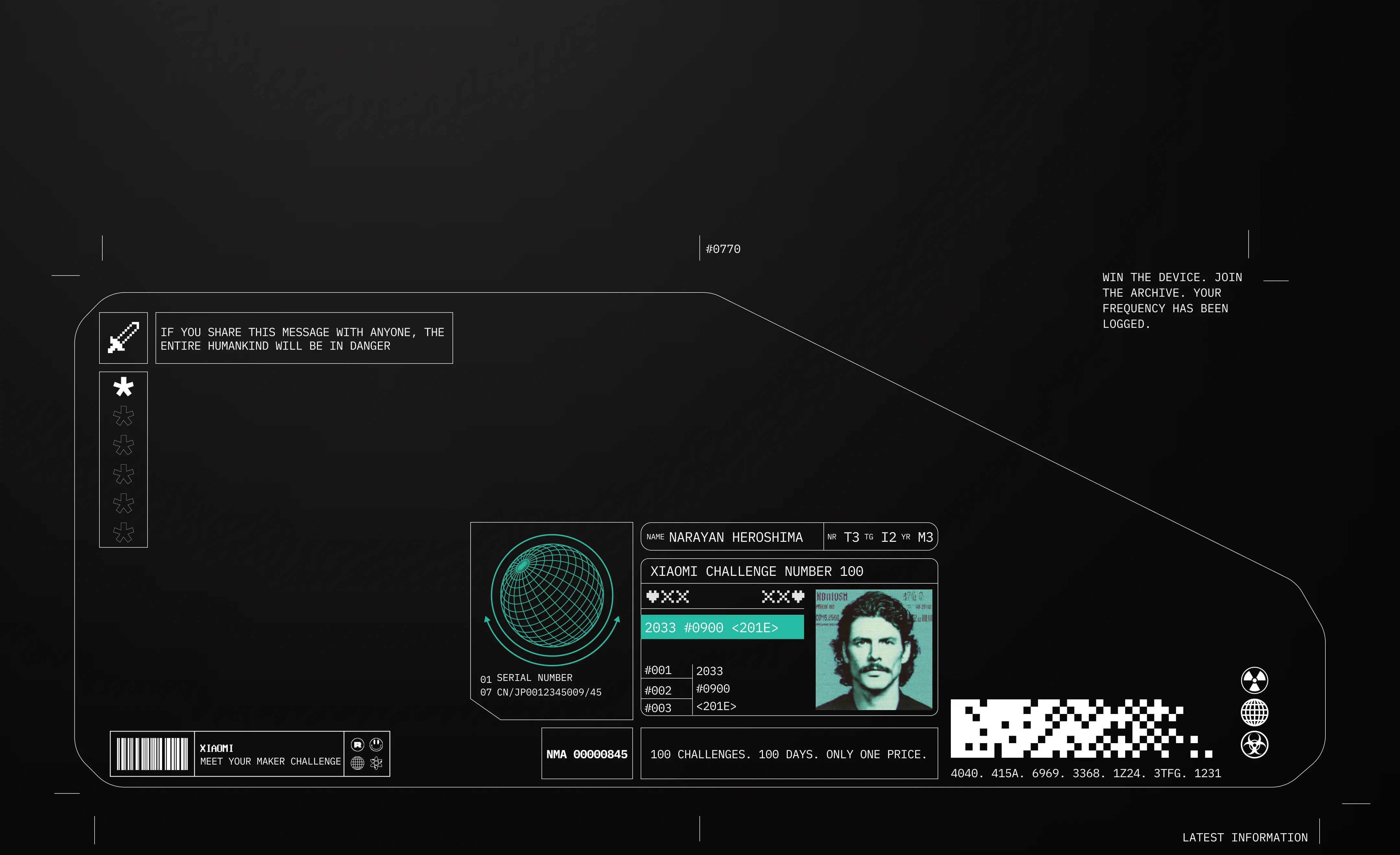Click the filled white asterisk
The image size is (1400, 855).
[123, 387]
